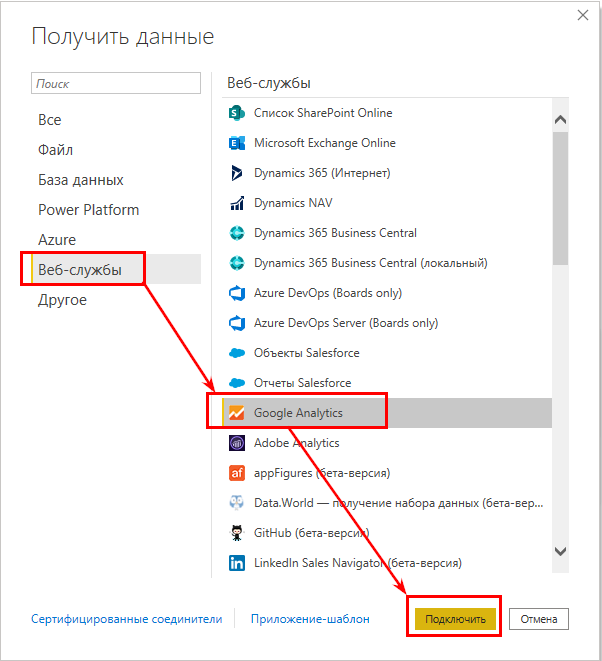The height and width of the screenshot is (661, 602).
Task: Choose the Microsoft Exchange Online icon
Action: point(236,143)
